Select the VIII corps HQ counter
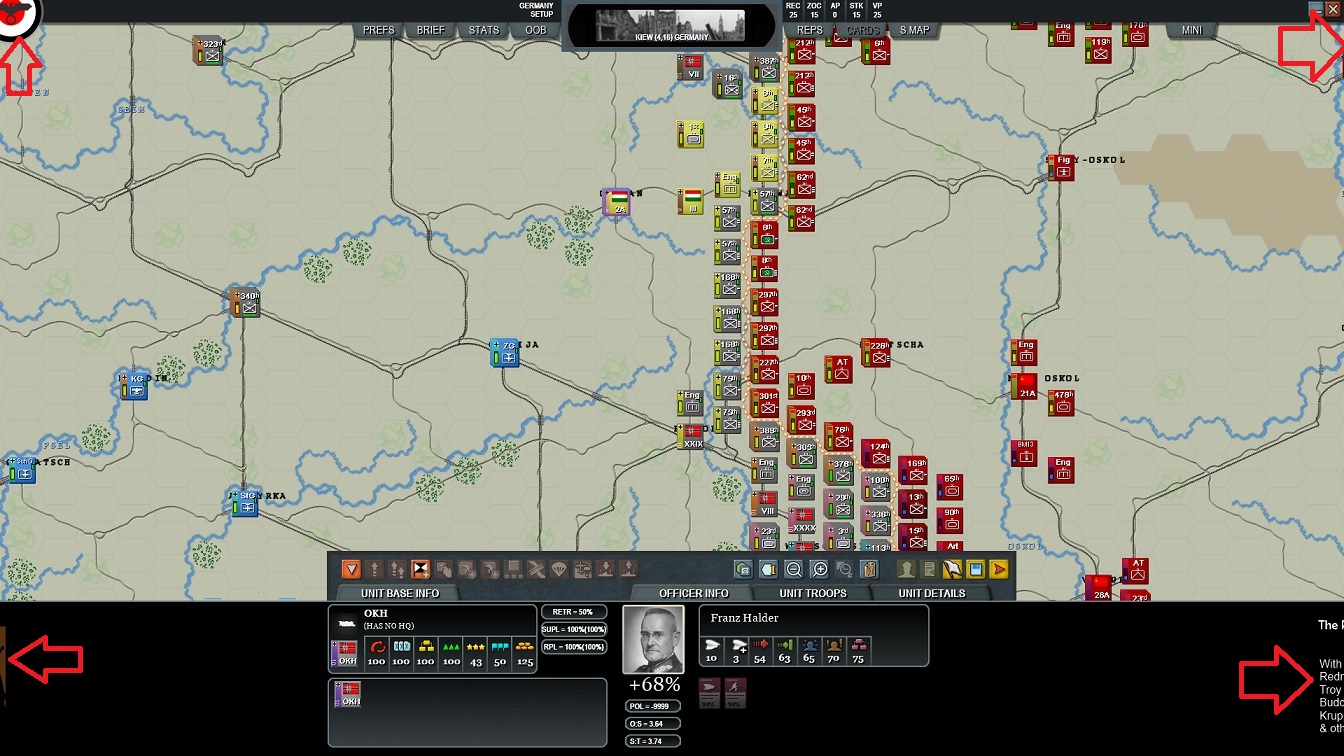The width and height of the screenshot is (1344, 756). 765,504
